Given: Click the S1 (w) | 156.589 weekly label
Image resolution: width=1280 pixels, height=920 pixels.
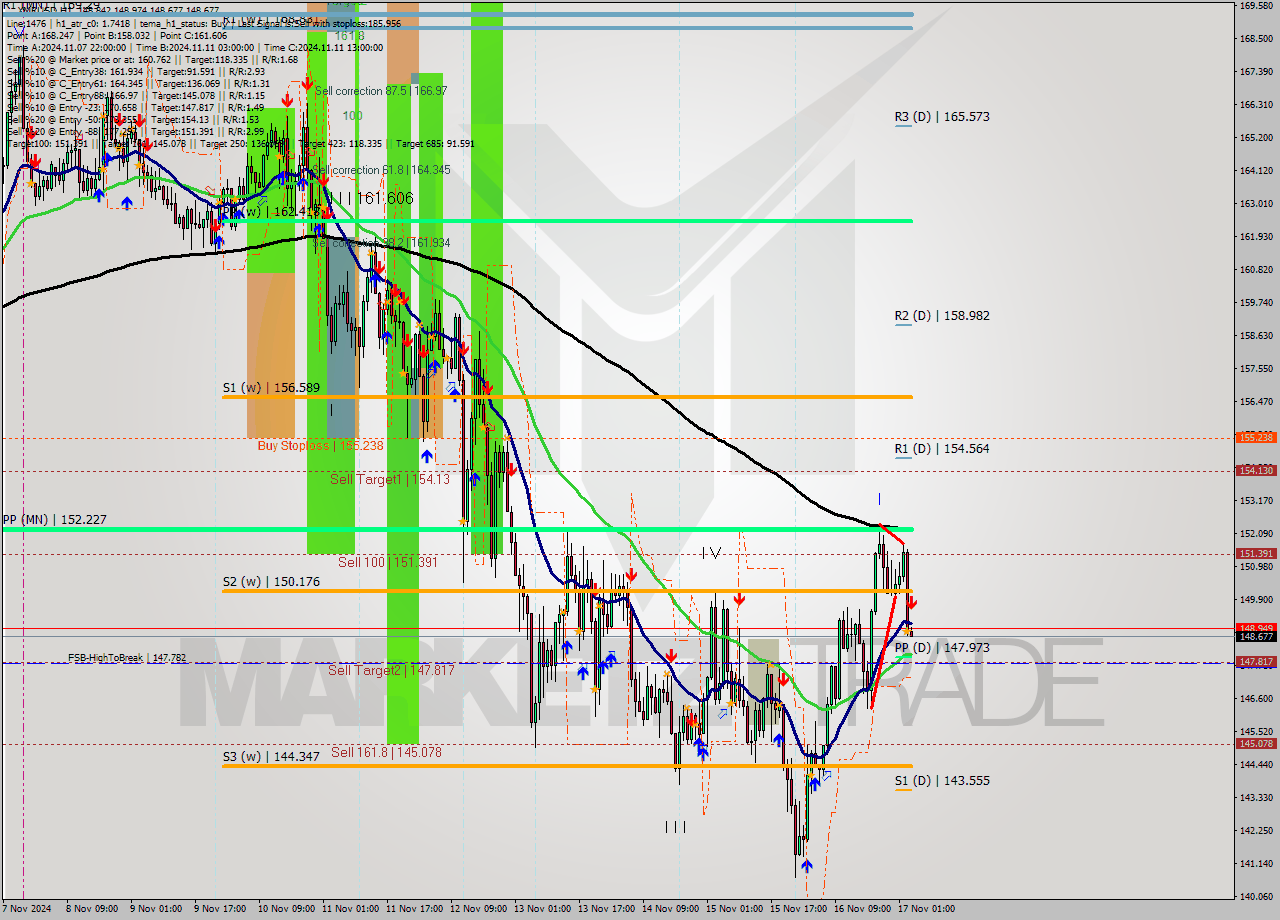Looking at the screenshot, I should 271,388.
